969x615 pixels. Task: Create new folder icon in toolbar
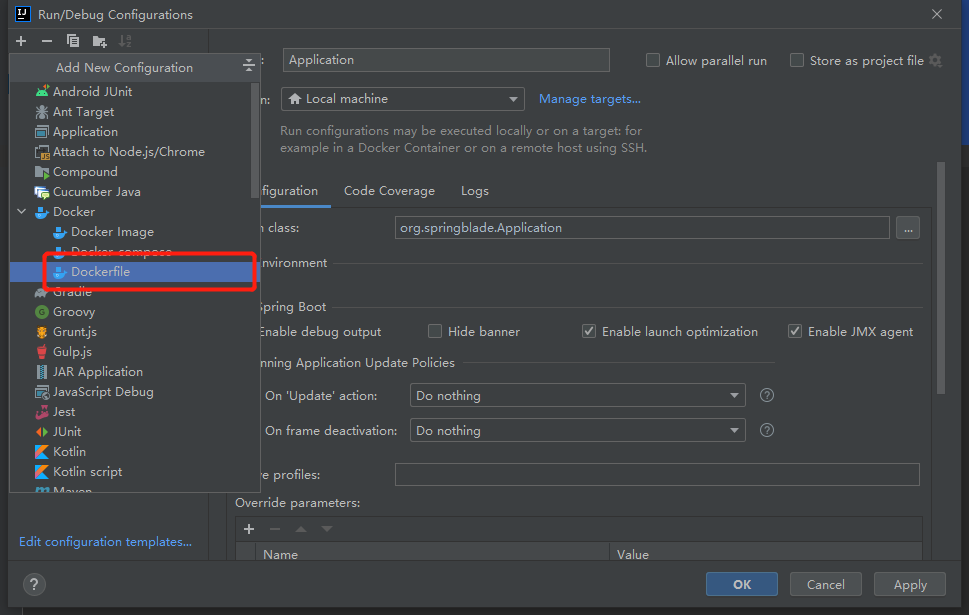(99, 41)
